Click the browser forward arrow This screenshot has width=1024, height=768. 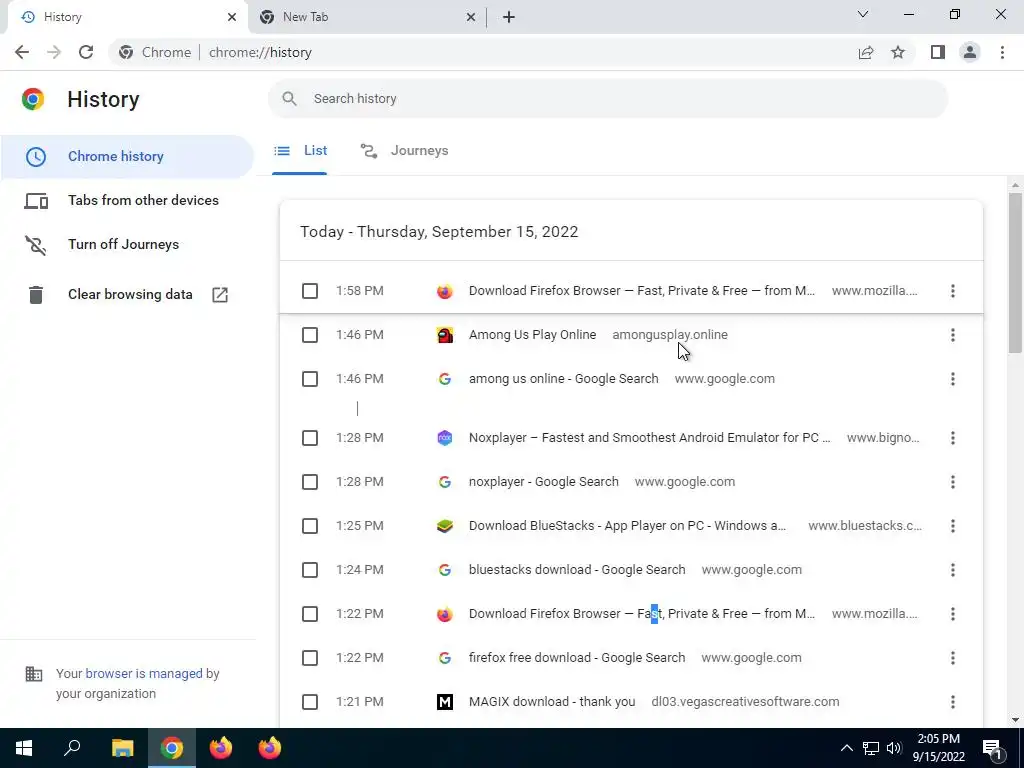[x=54, y=52]
